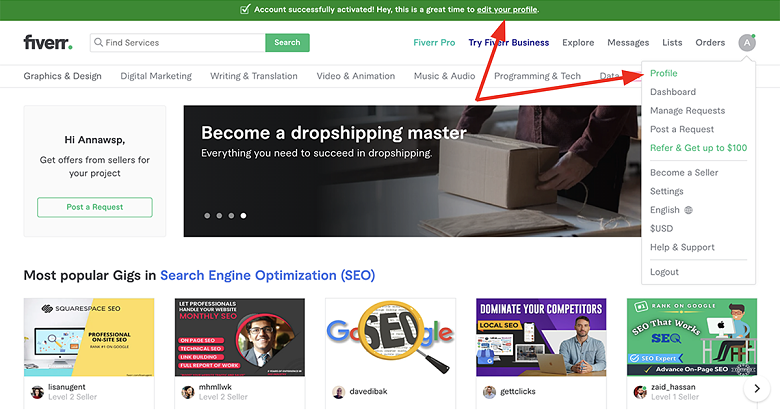780x410 pixels.
Task: Click zaid_hassan's seller avatar
Action: coord(640,392)
